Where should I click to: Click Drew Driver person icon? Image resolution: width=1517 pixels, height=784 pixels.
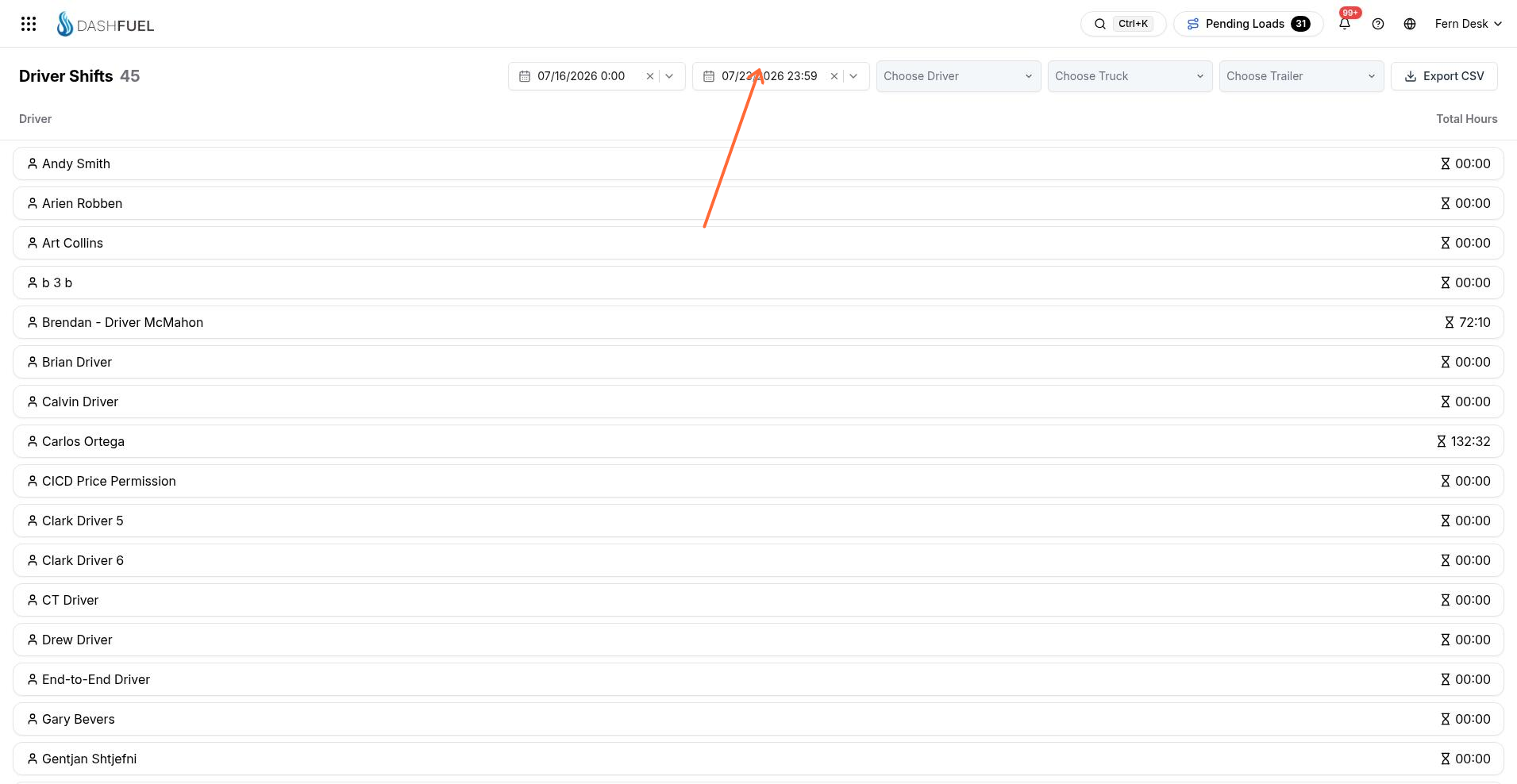click(33, 640)
